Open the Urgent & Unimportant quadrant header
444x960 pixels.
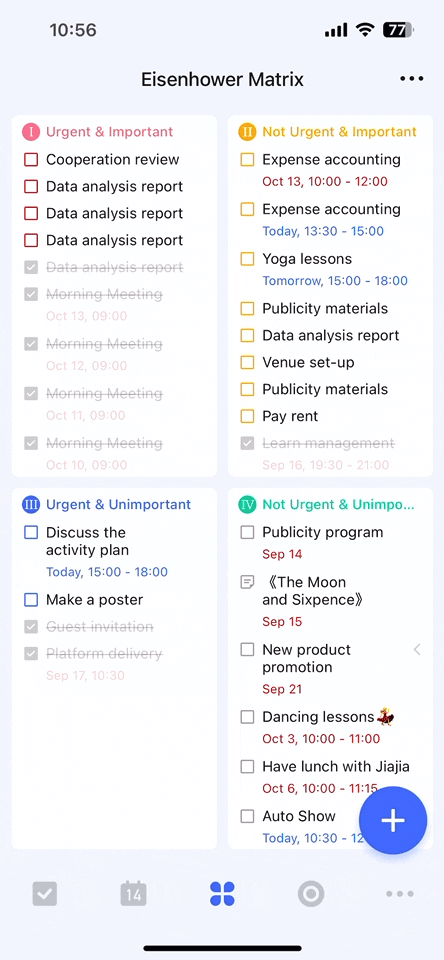(x=119, y=504)
